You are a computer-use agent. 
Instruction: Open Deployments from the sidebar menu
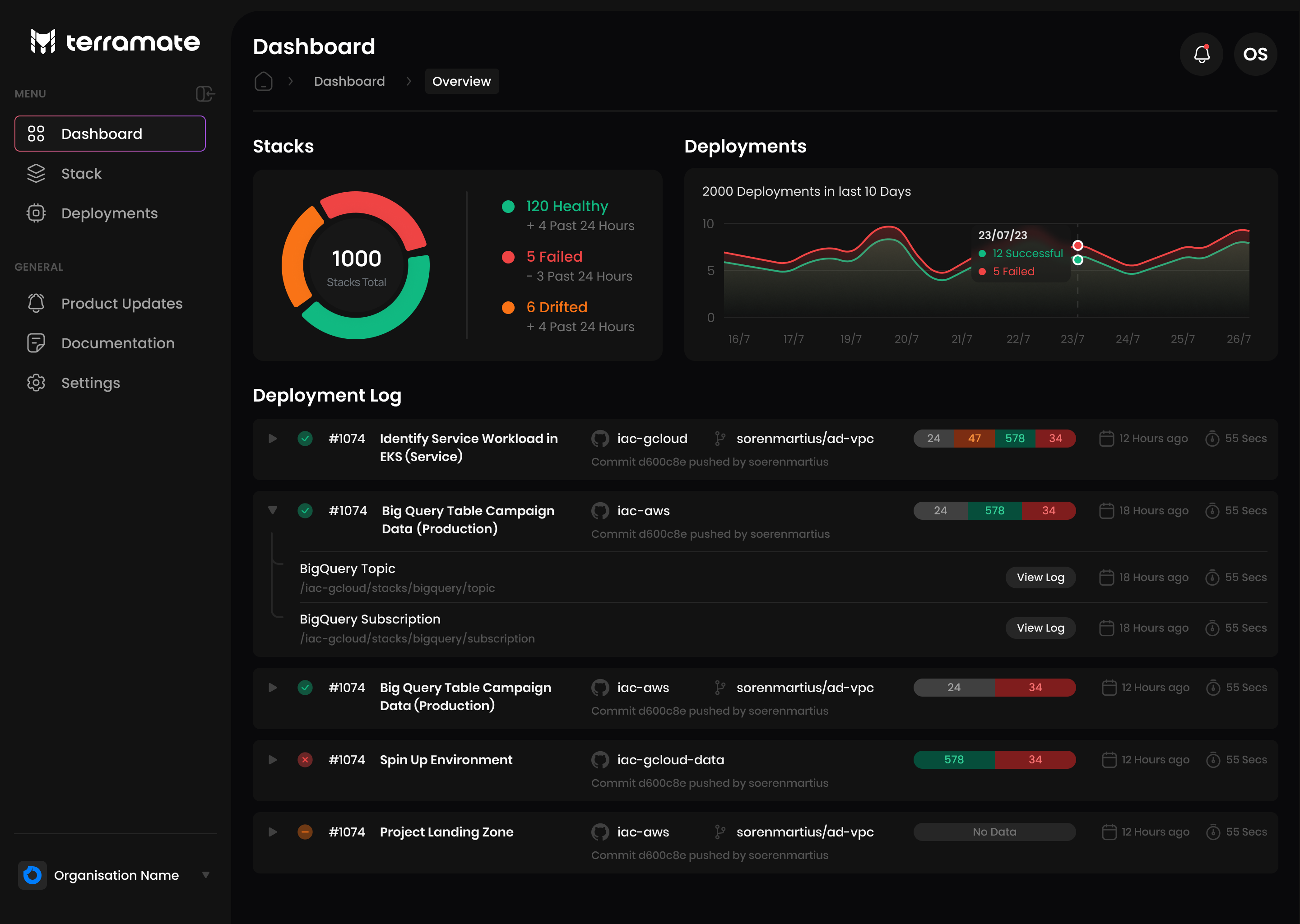pos(109,213)
